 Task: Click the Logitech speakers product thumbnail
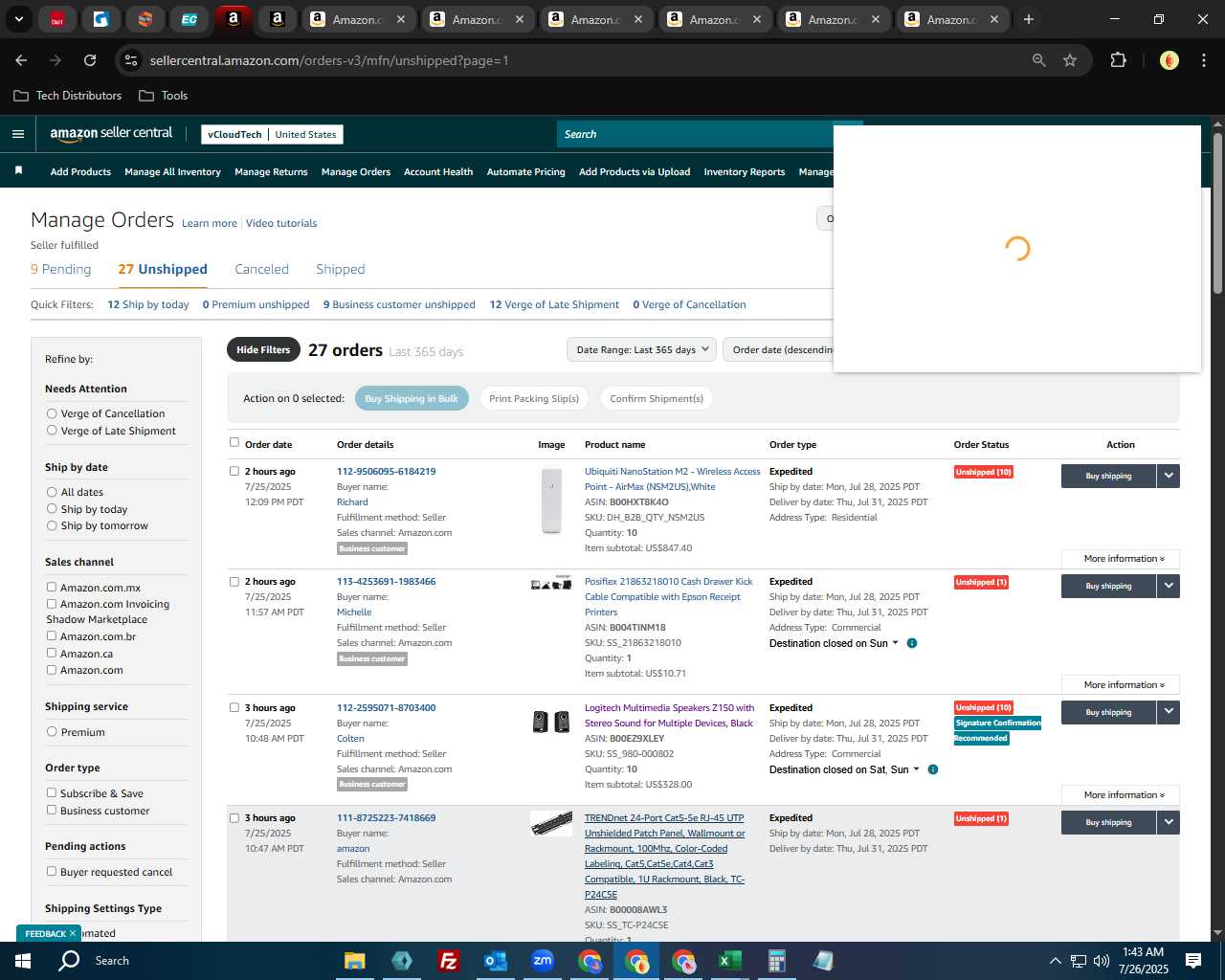(x=551, y=722)
